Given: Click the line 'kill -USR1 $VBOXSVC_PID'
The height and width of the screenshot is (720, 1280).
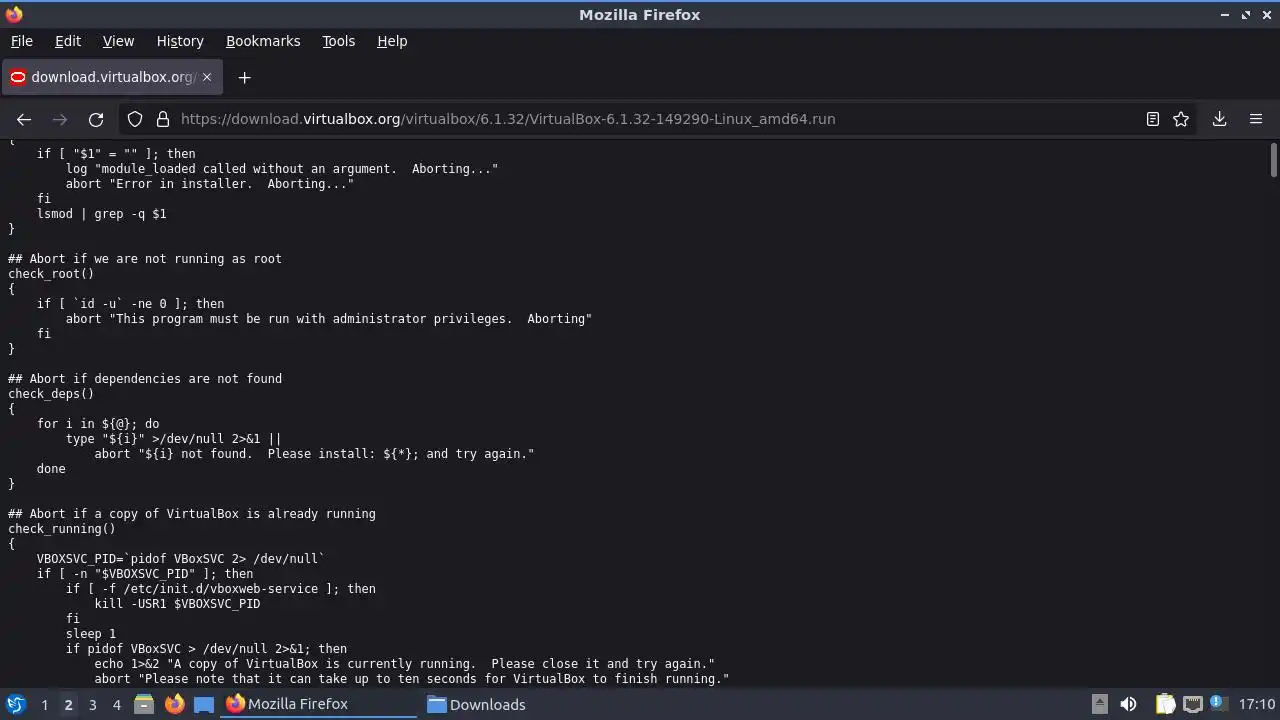Looking at the screenshot, I should 178,604.
